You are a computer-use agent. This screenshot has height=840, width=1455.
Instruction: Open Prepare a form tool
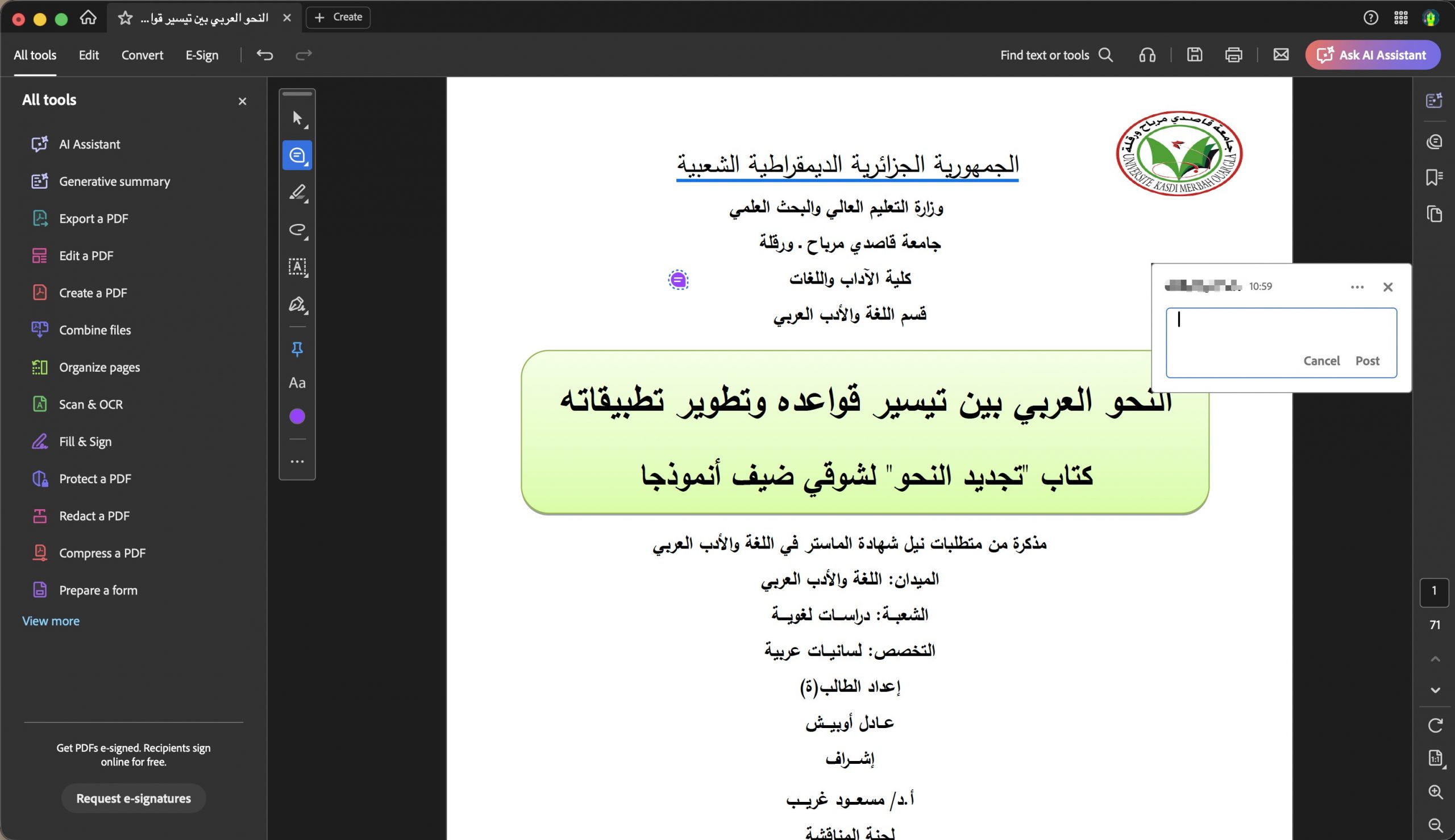[x=84, y=590]
